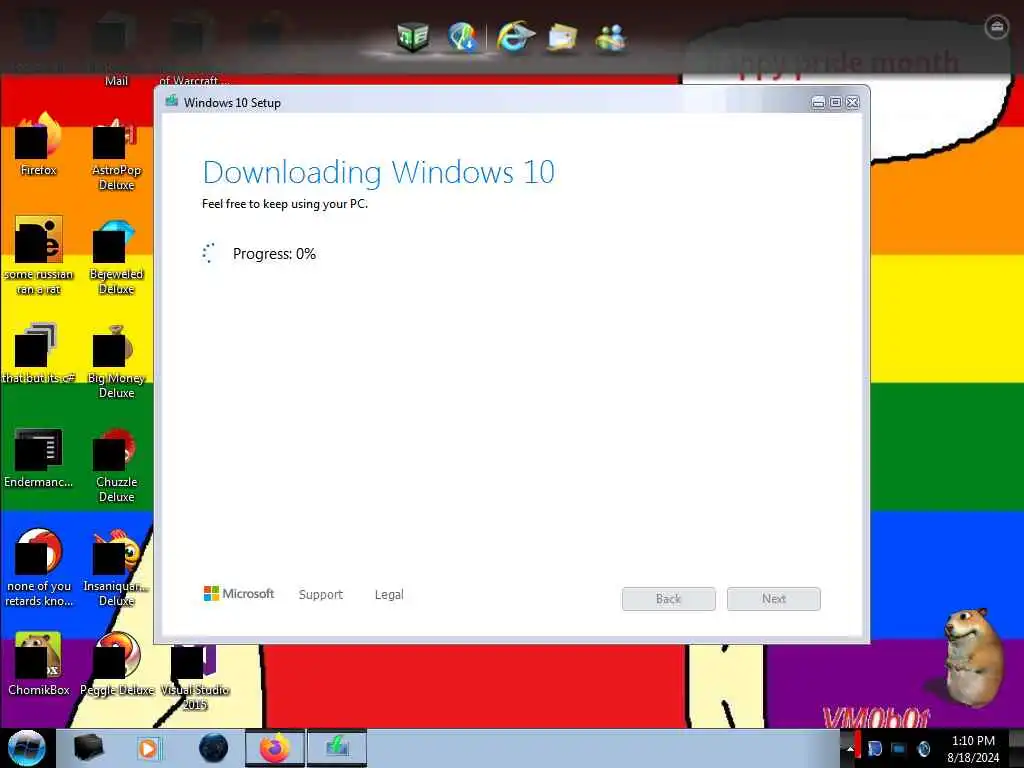Select the 'that but its c#' icon
Screen dimensions: 1024x768
[x=39, y=353]
